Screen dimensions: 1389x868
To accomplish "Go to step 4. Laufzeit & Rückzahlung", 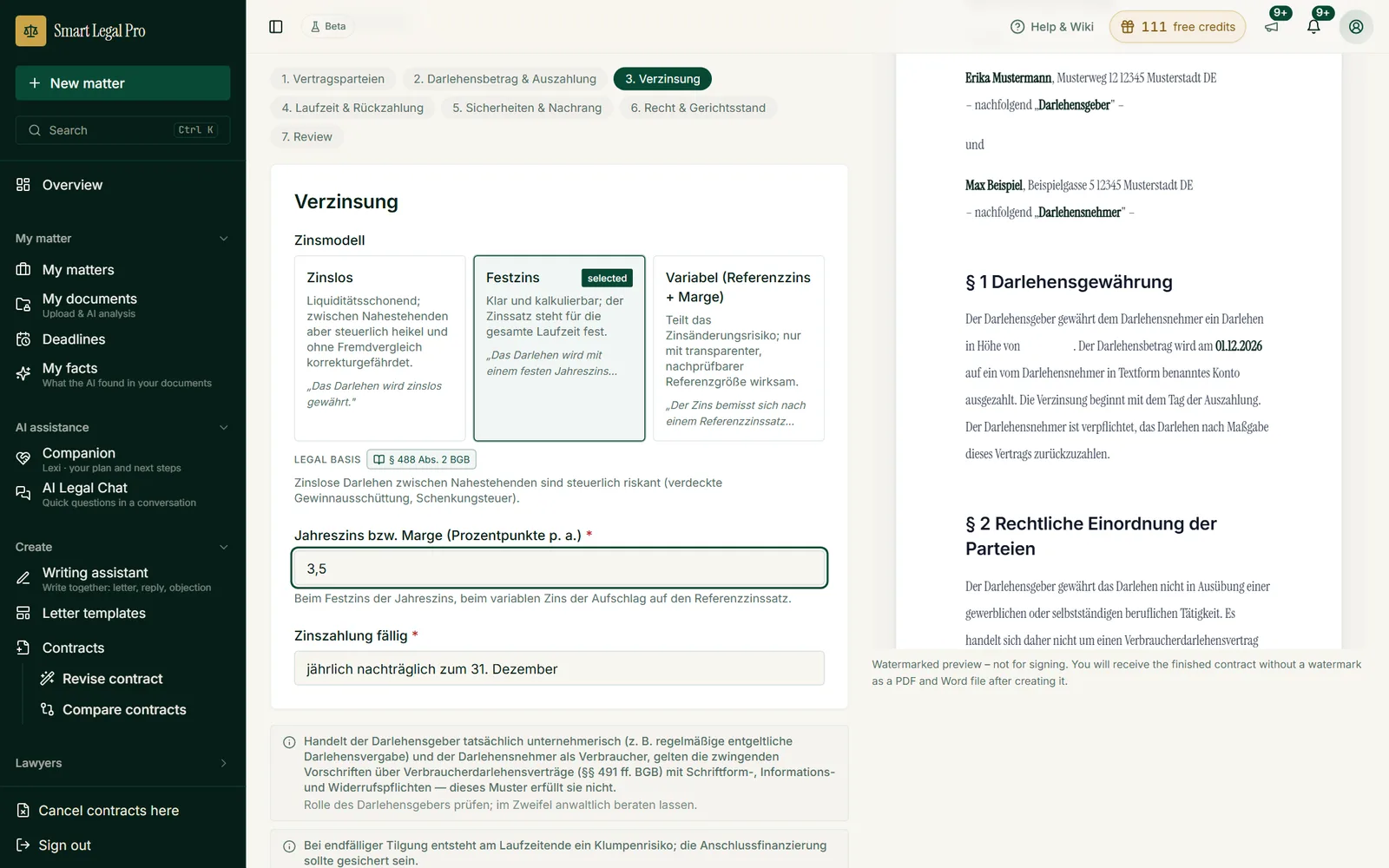I will tap(352, 108).
